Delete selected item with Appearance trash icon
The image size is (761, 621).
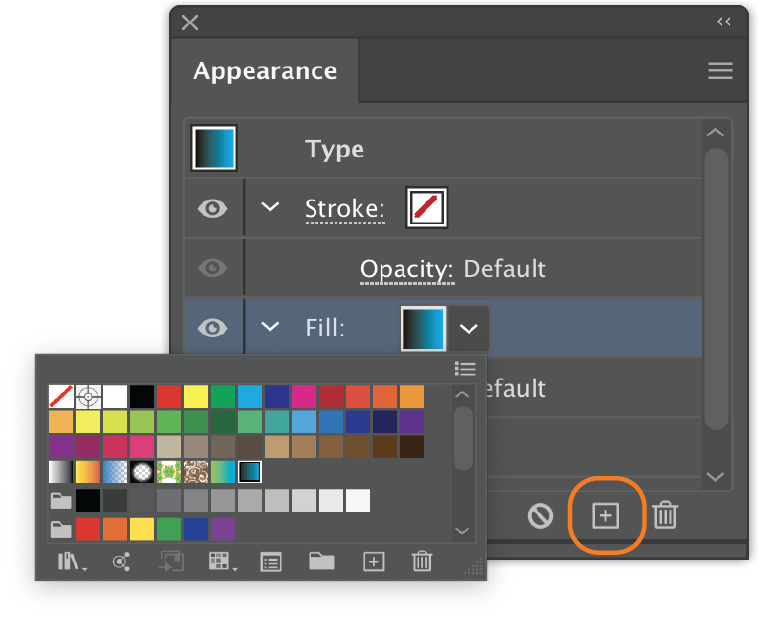click(665, 515)
